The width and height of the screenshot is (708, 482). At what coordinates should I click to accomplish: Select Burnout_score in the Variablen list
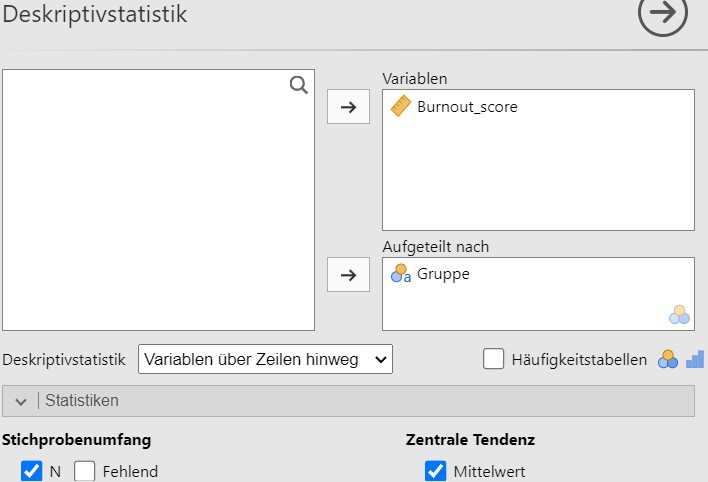point(467,107)
